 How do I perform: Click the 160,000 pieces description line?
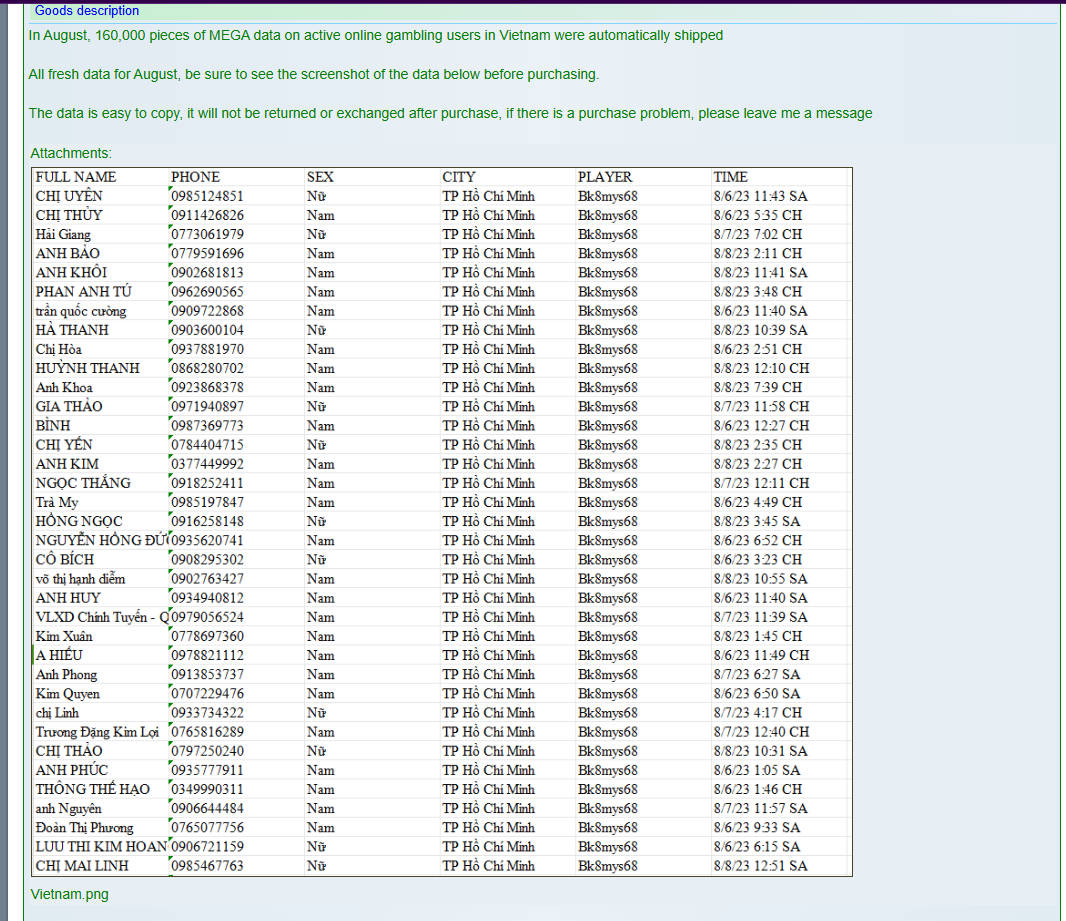tap(375, 35)
